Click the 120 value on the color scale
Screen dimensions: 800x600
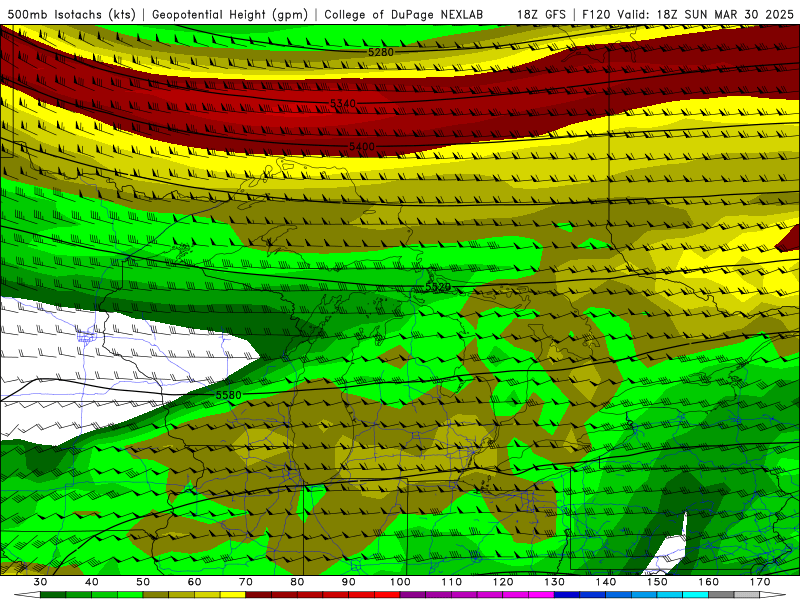503,582
